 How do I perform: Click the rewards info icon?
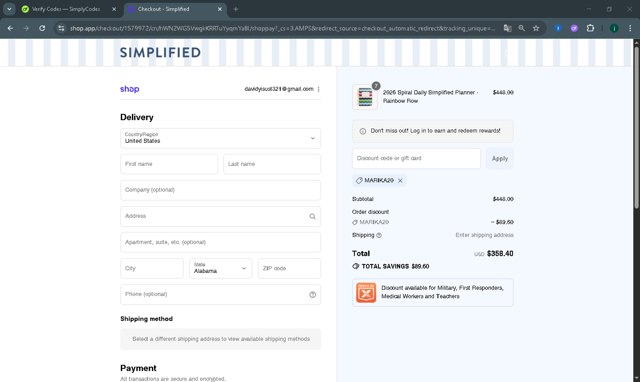coord(362,131)
